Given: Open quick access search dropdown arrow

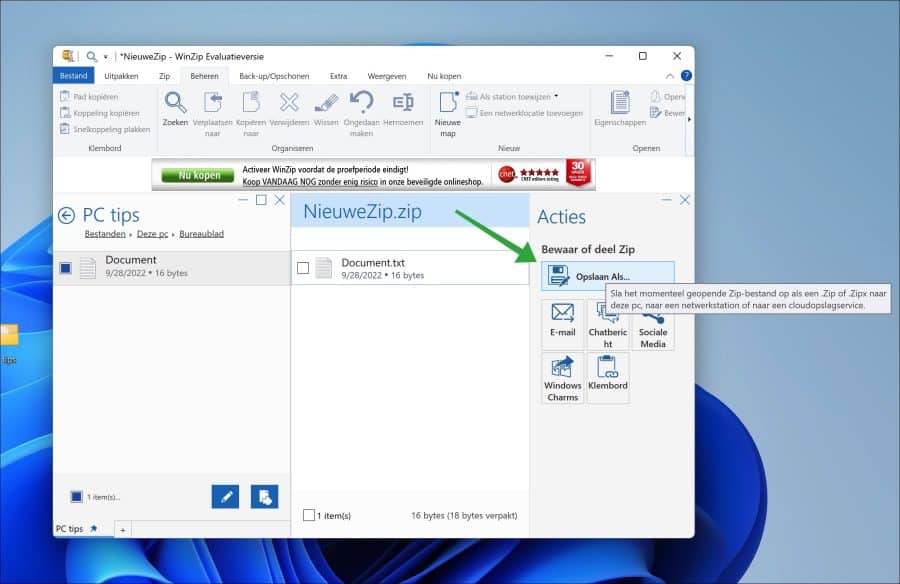Looking at the screenshot, I should pos(106,57).
